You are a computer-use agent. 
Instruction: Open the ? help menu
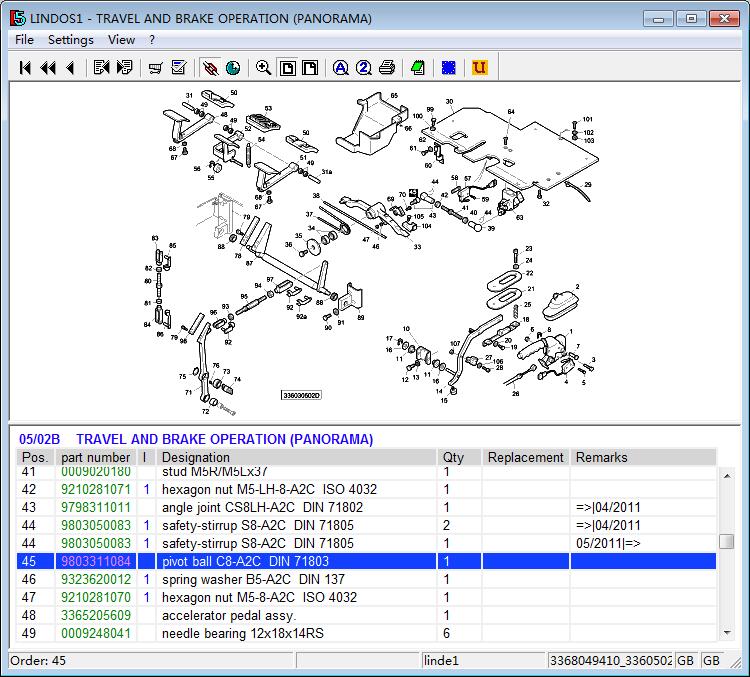coord(152,40)
